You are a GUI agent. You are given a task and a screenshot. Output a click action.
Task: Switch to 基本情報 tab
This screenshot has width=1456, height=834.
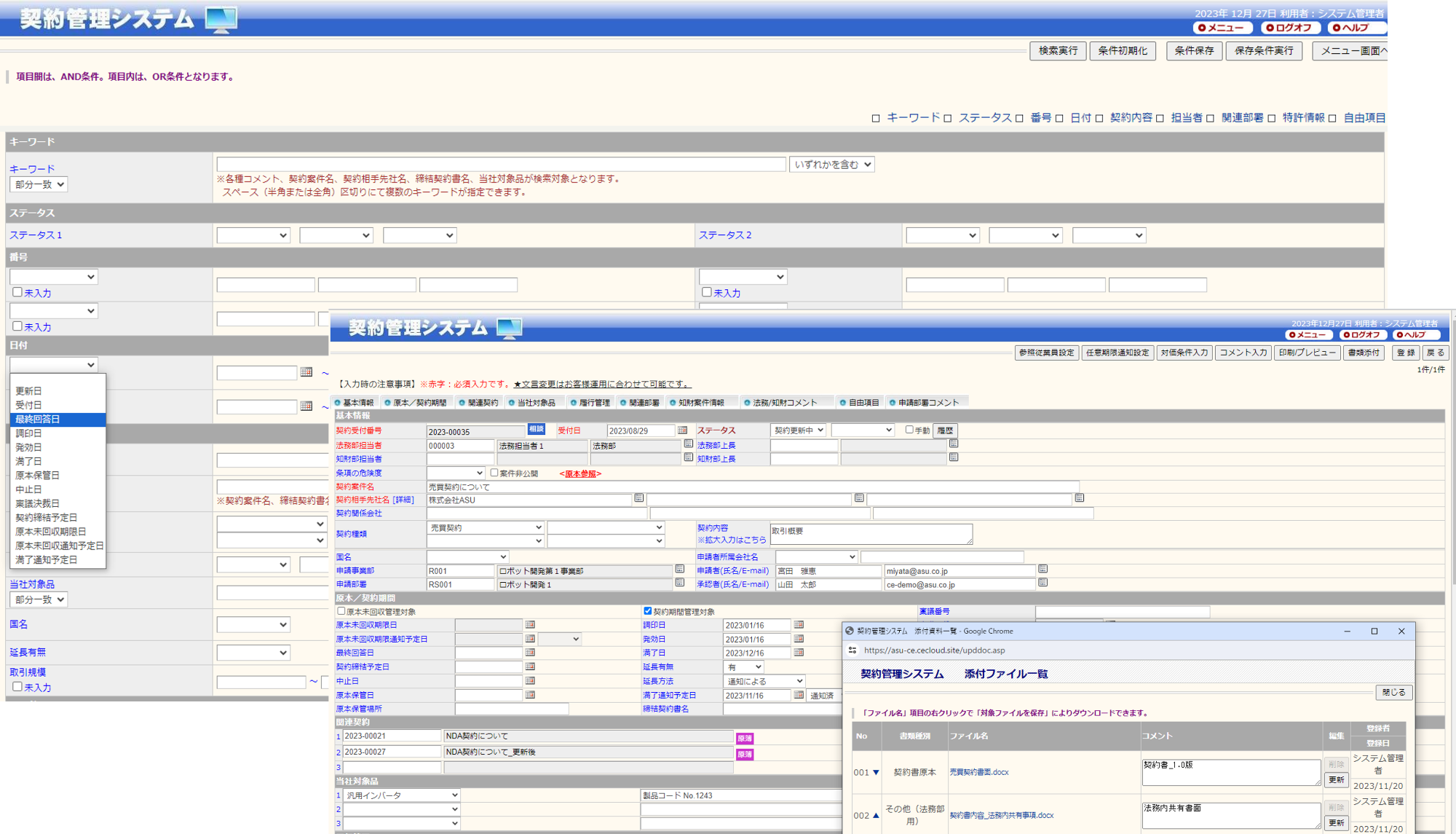click(x=355, y=403)
